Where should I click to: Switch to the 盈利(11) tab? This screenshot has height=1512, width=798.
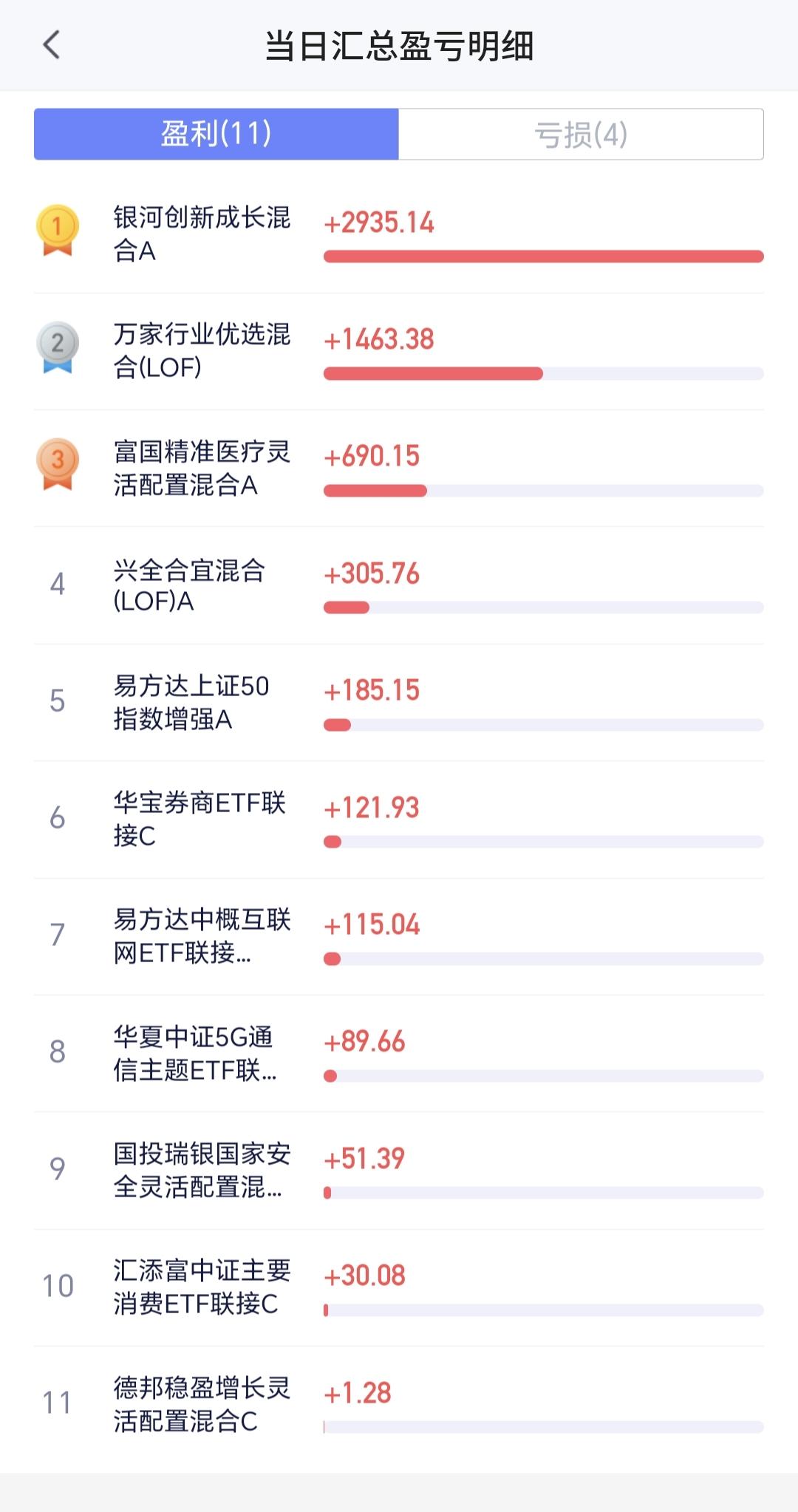[x=216, y=134]
